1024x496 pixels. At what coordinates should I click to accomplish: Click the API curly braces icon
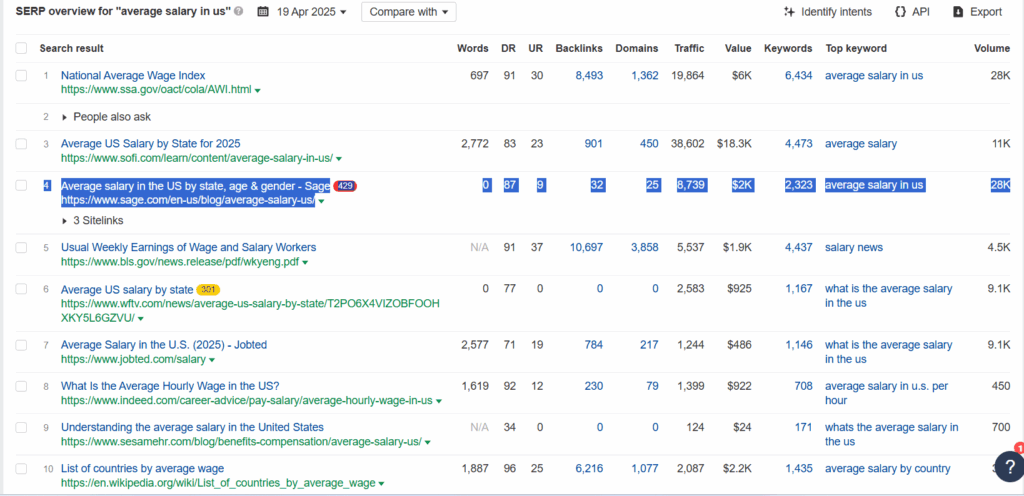(901, 12)
